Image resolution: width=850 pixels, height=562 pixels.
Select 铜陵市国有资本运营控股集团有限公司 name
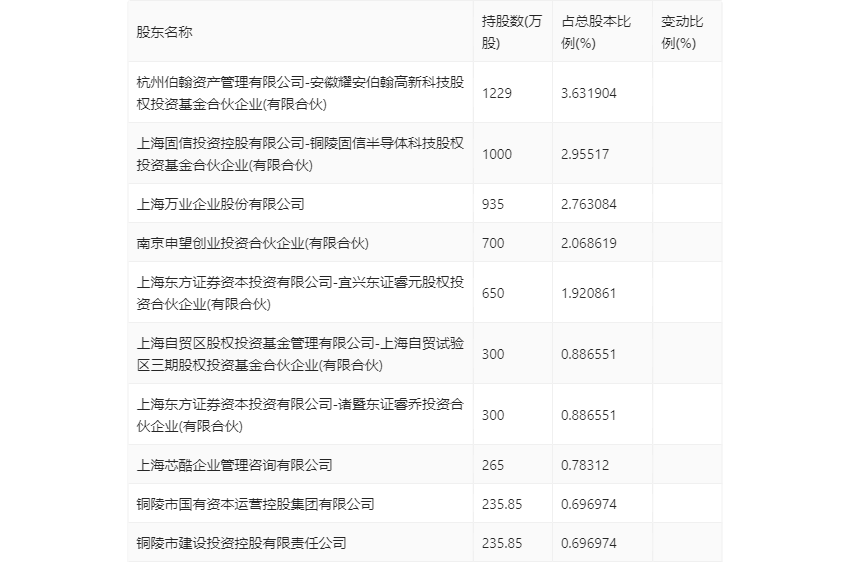(255, 503)
